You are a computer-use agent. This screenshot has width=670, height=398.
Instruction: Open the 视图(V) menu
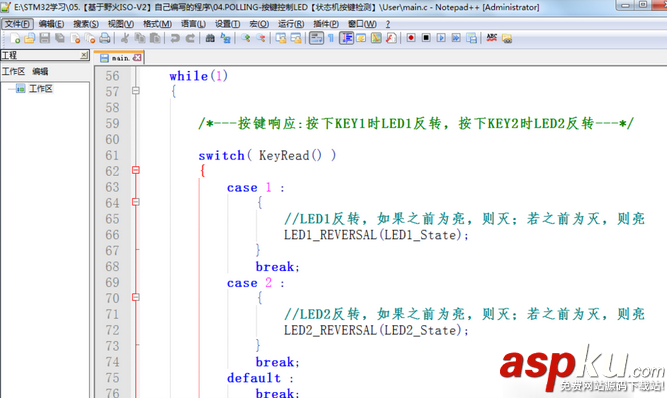(x=121, y=24)
